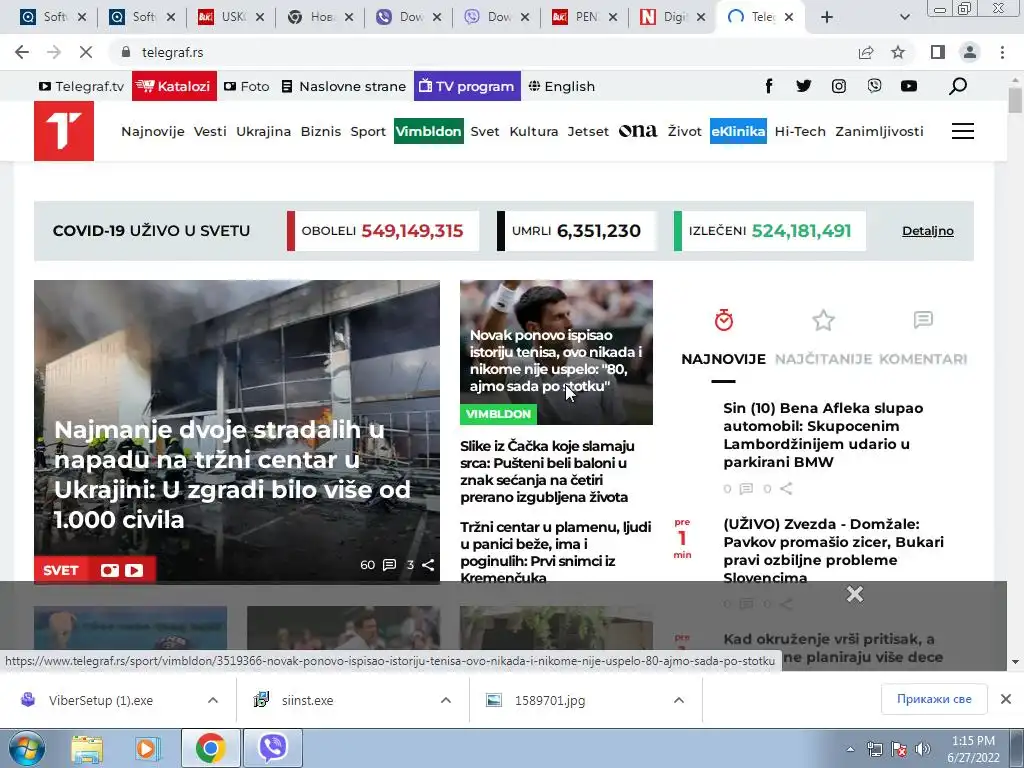Open COVID-19 Detaljno link
This screenshot has height=768, width=1024.
point(927,231)
